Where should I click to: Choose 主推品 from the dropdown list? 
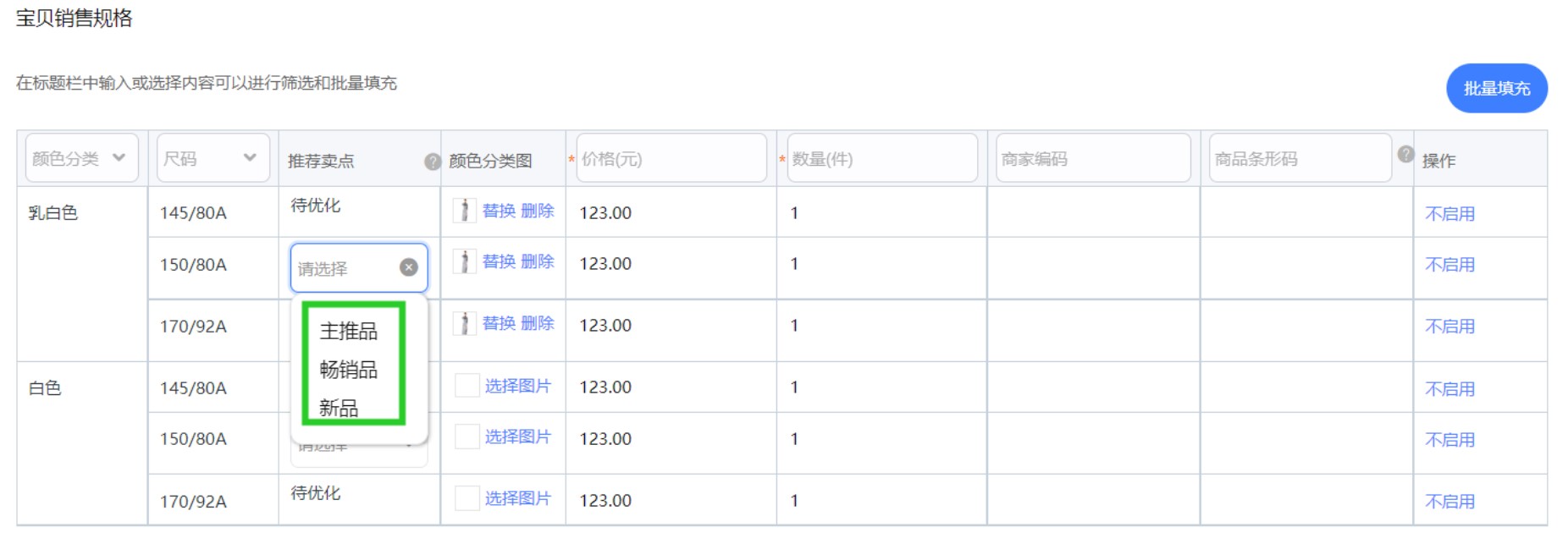(x=349, y=331)
